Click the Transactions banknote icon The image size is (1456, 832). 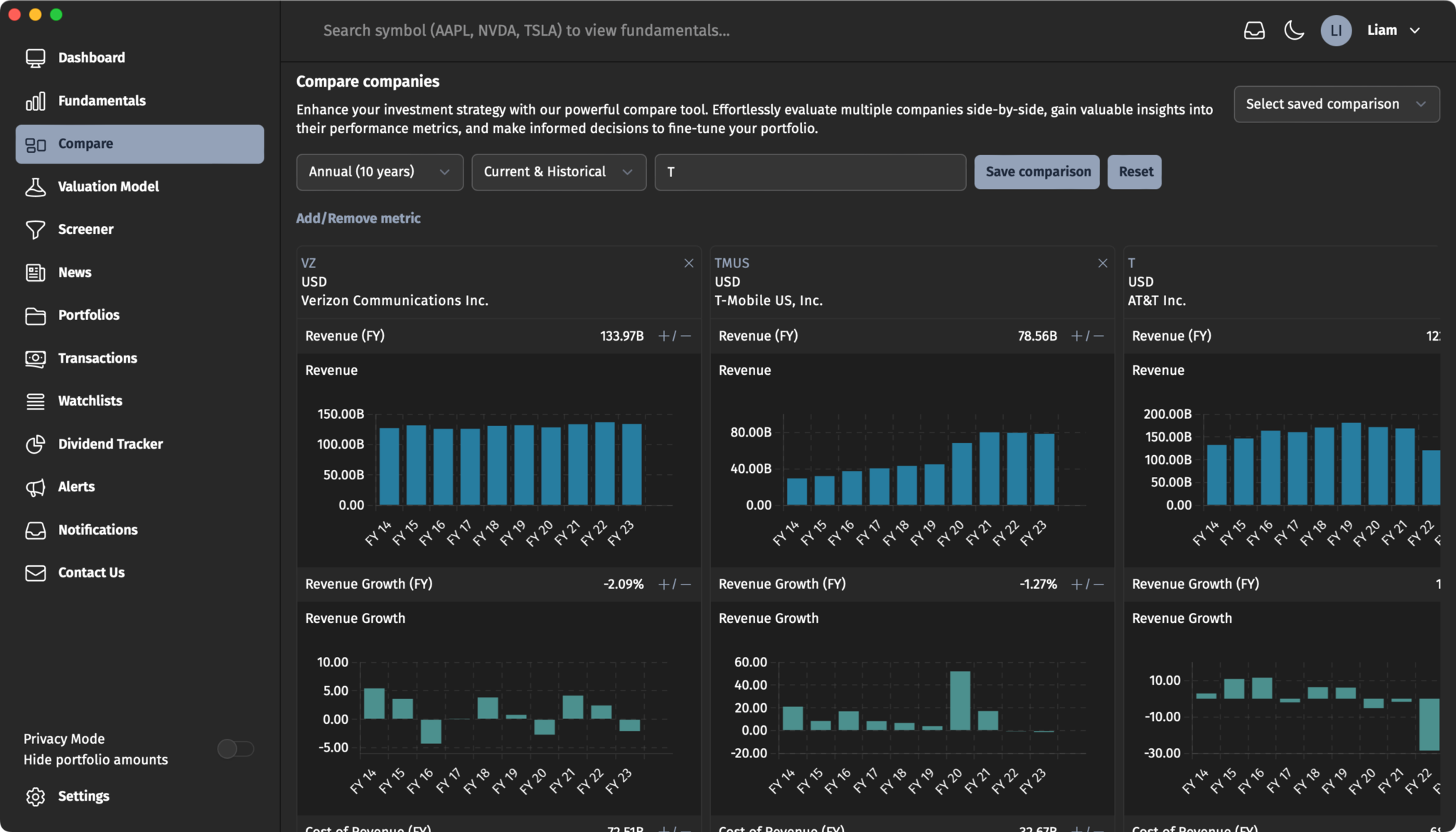36,358
